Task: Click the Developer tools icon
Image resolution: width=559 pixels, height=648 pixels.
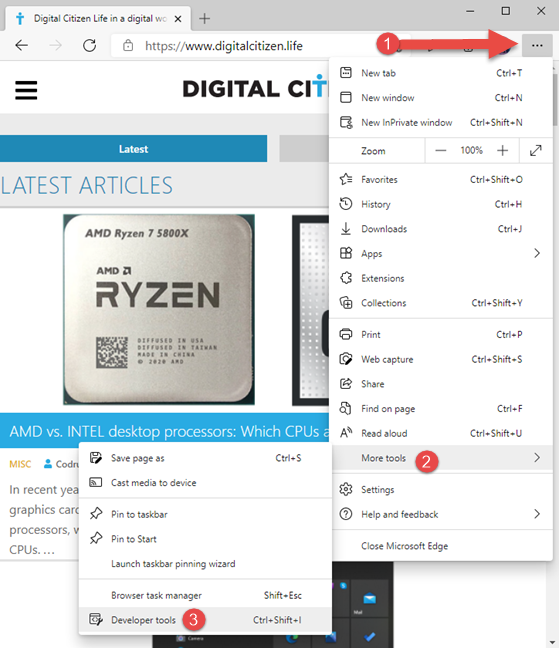Action: (x=96, y=619)
